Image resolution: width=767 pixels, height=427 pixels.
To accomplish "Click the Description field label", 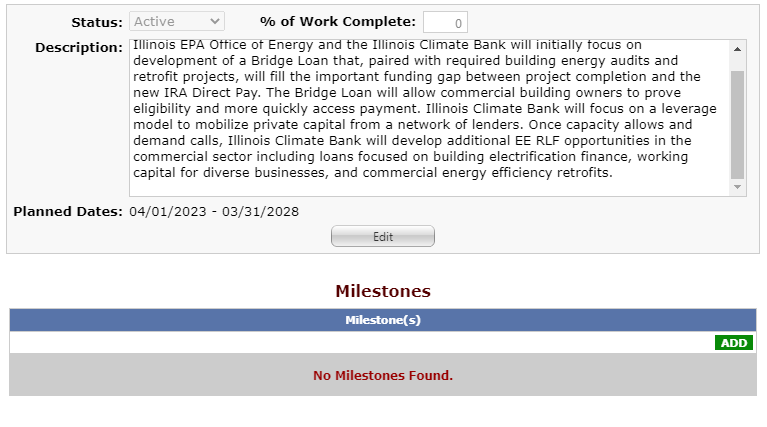I will 78,48.
